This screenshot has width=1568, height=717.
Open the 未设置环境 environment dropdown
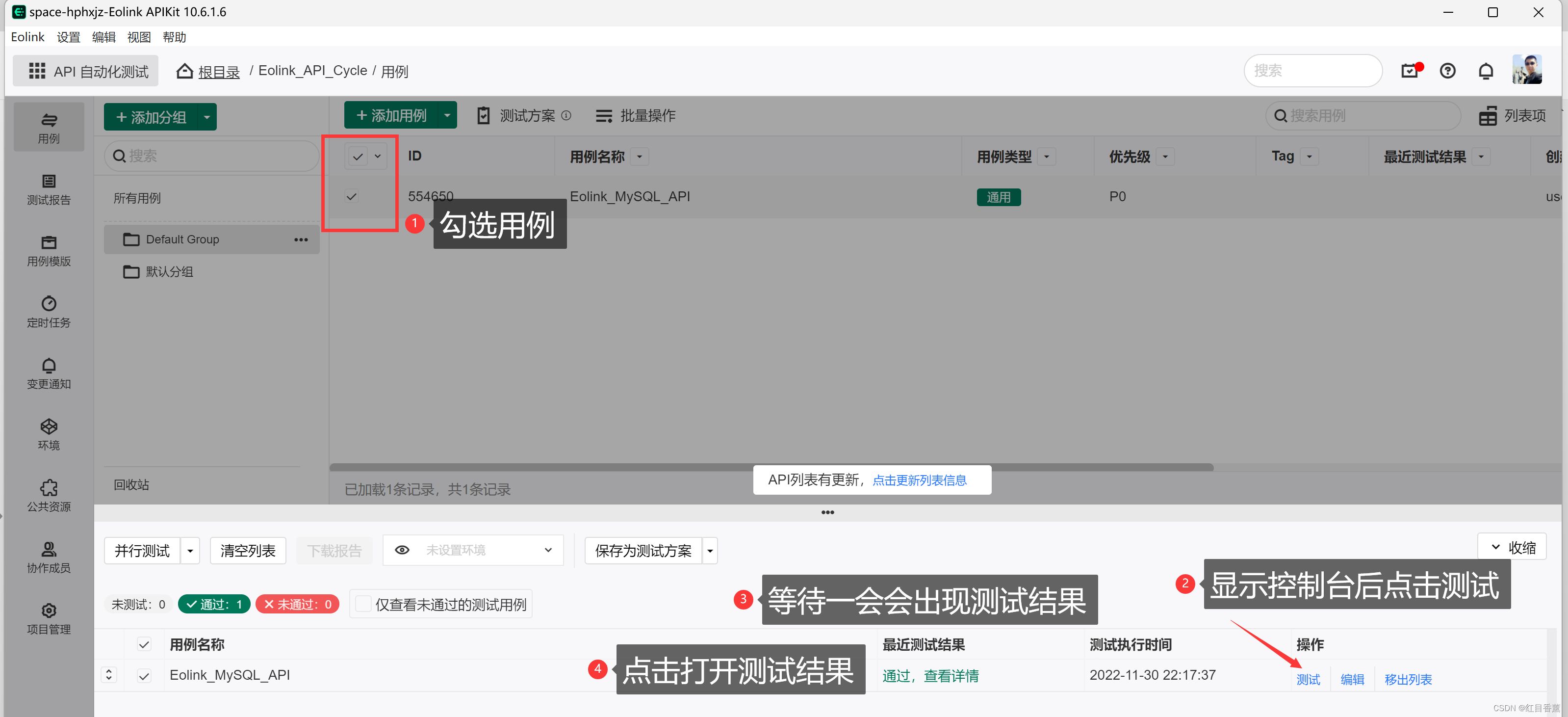click(473, 550)
